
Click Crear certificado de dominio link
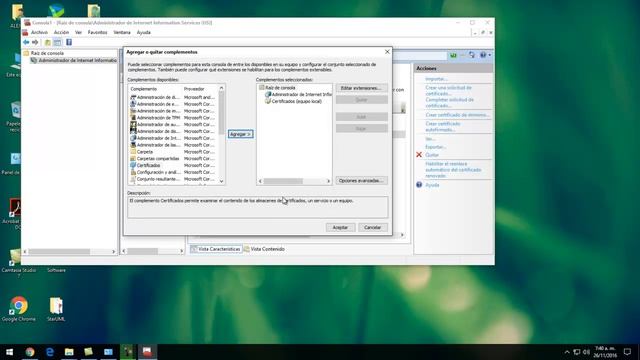tap(457, 115)
